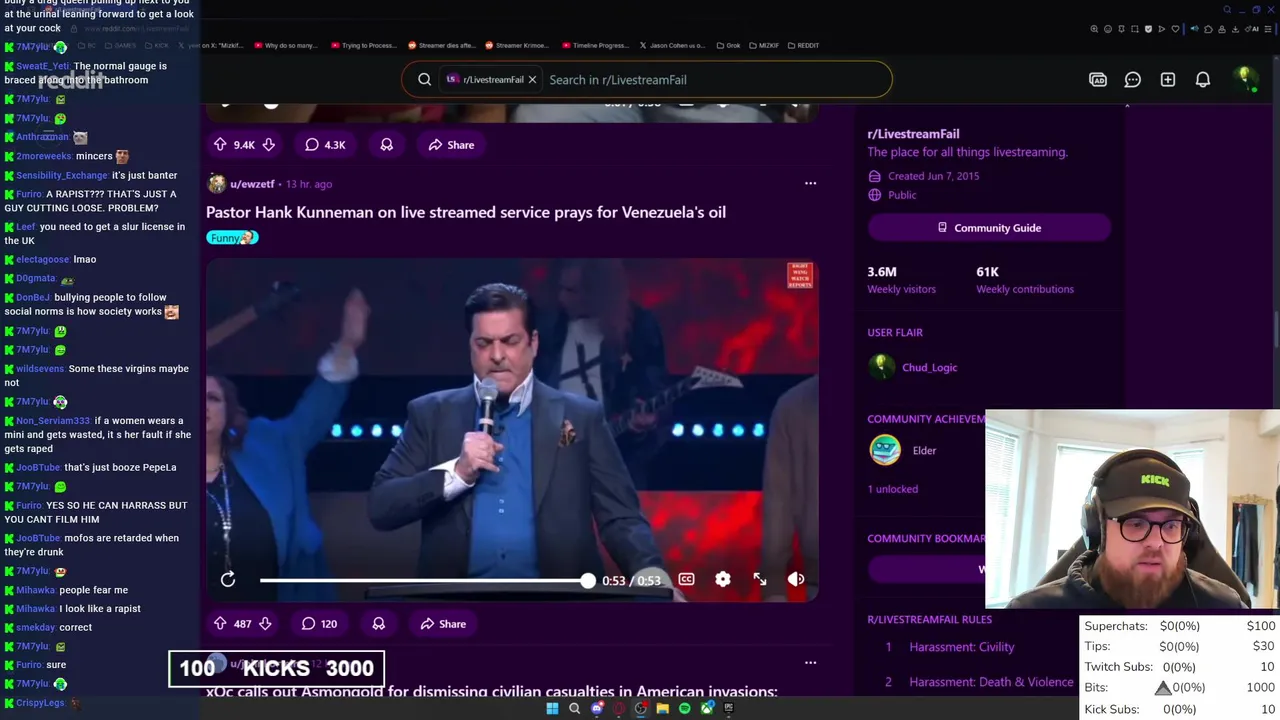
Task: Open Epic Games Launcher from taskbar
Action: (x=729, y=708)
